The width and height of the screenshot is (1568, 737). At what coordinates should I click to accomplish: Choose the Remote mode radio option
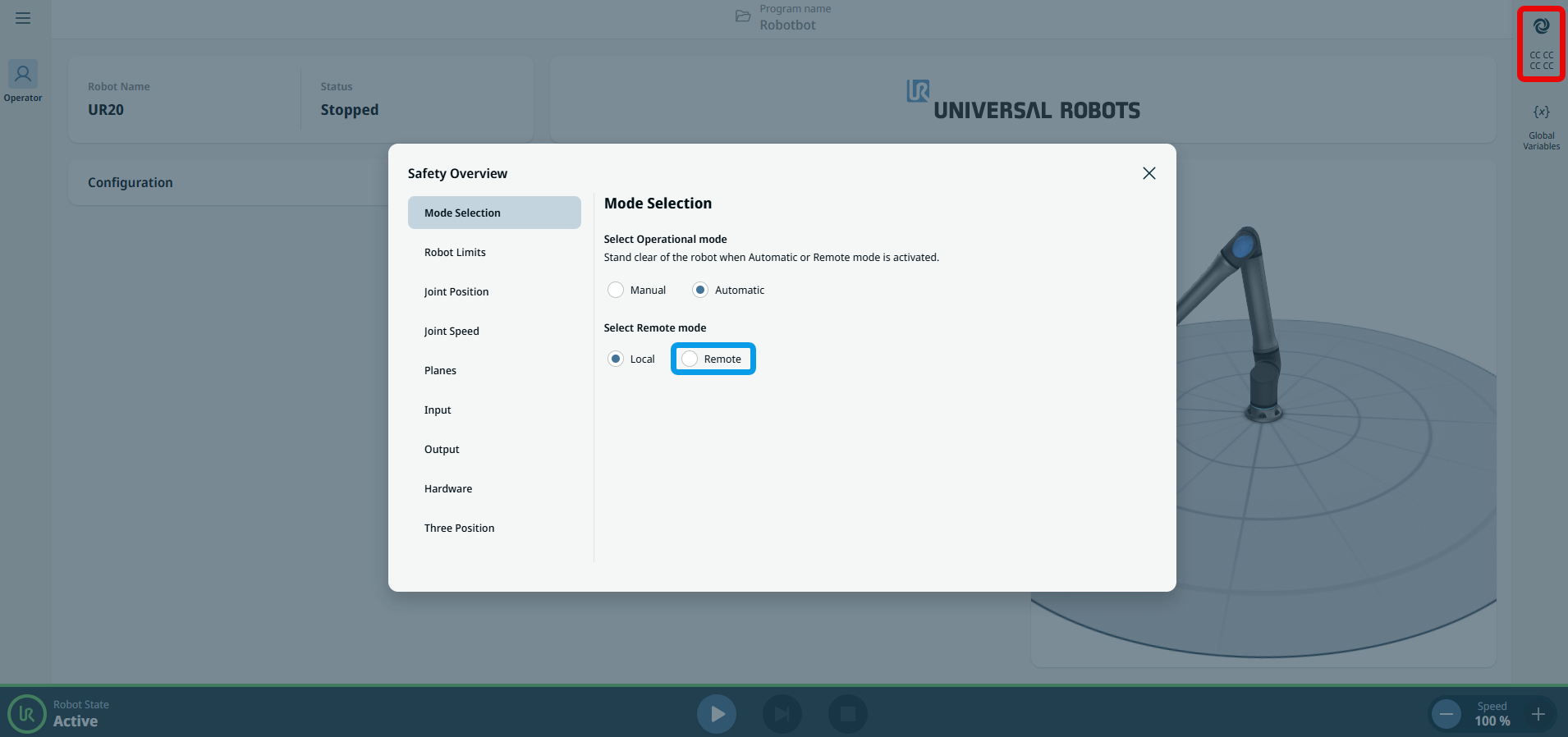point(690,359)
